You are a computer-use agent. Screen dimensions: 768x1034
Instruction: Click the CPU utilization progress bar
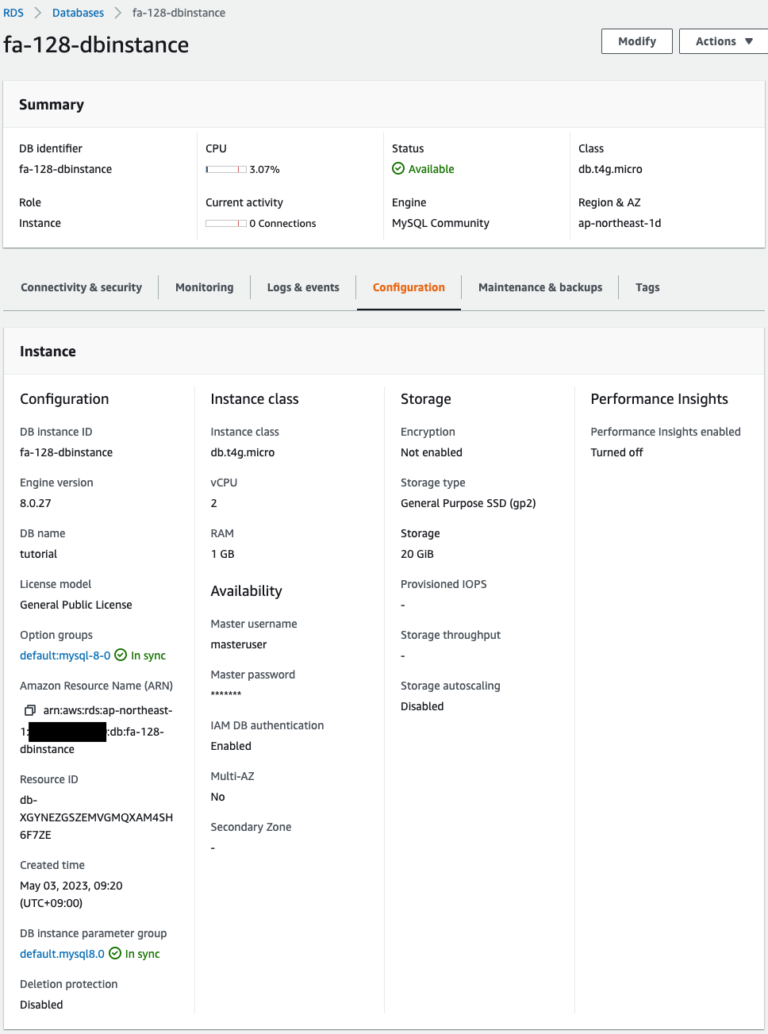pyautogui.click(x=224, y=169)
